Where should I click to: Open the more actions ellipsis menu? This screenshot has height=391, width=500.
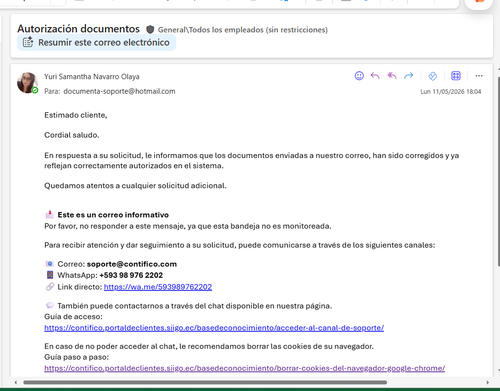479,76
